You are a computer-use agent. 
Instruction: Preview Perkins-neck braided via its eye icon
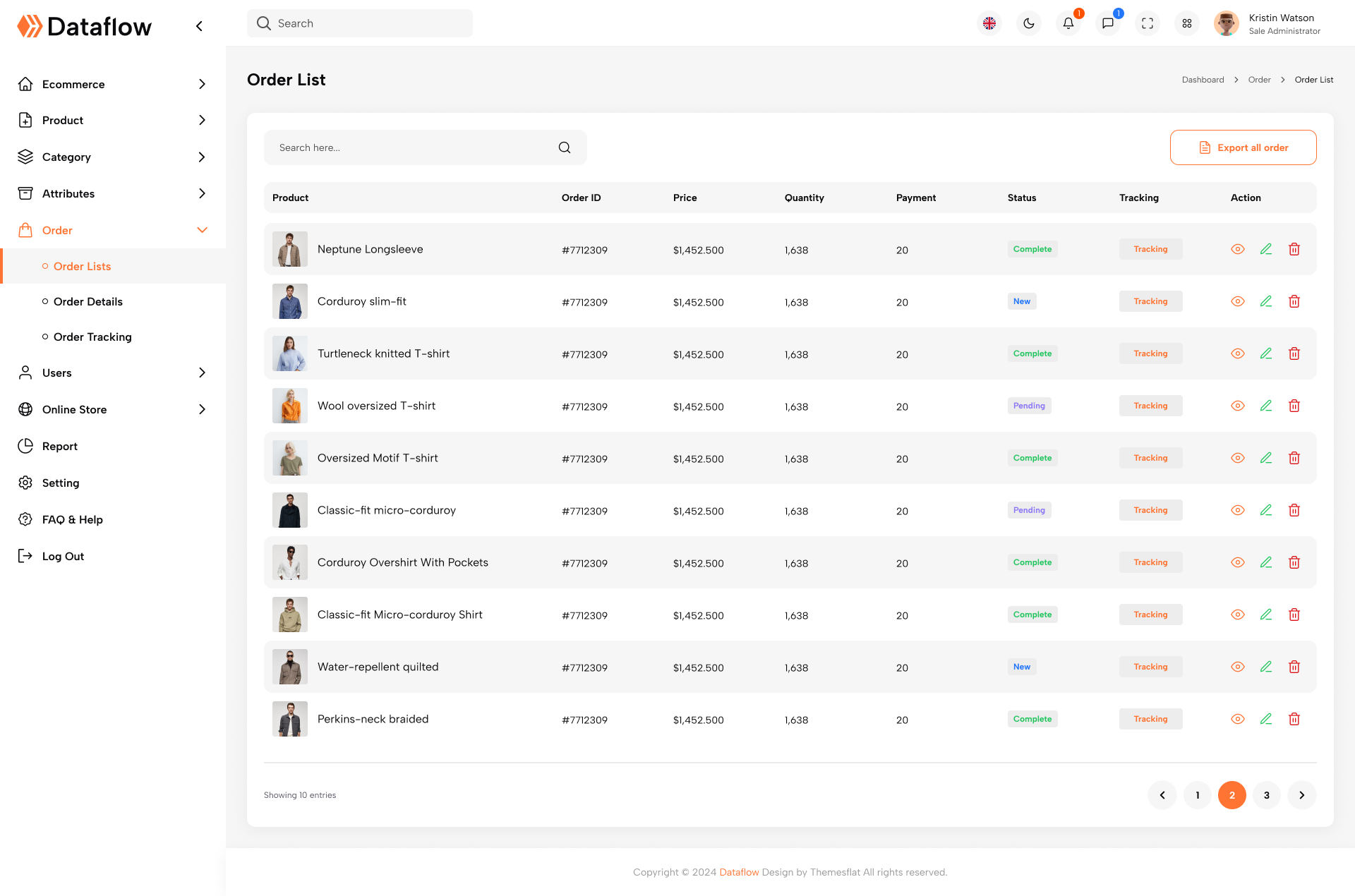(1237, 719)
